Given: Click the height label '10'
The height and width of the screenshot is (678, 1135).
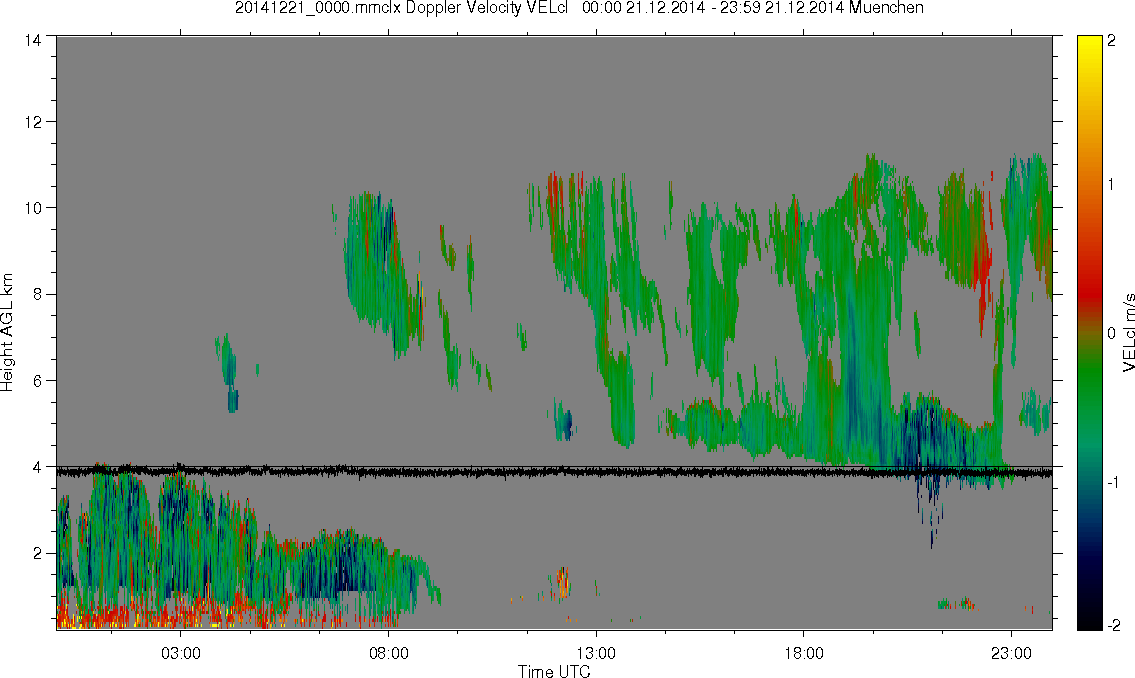Looking at the screenshot, I should (33, 208).
